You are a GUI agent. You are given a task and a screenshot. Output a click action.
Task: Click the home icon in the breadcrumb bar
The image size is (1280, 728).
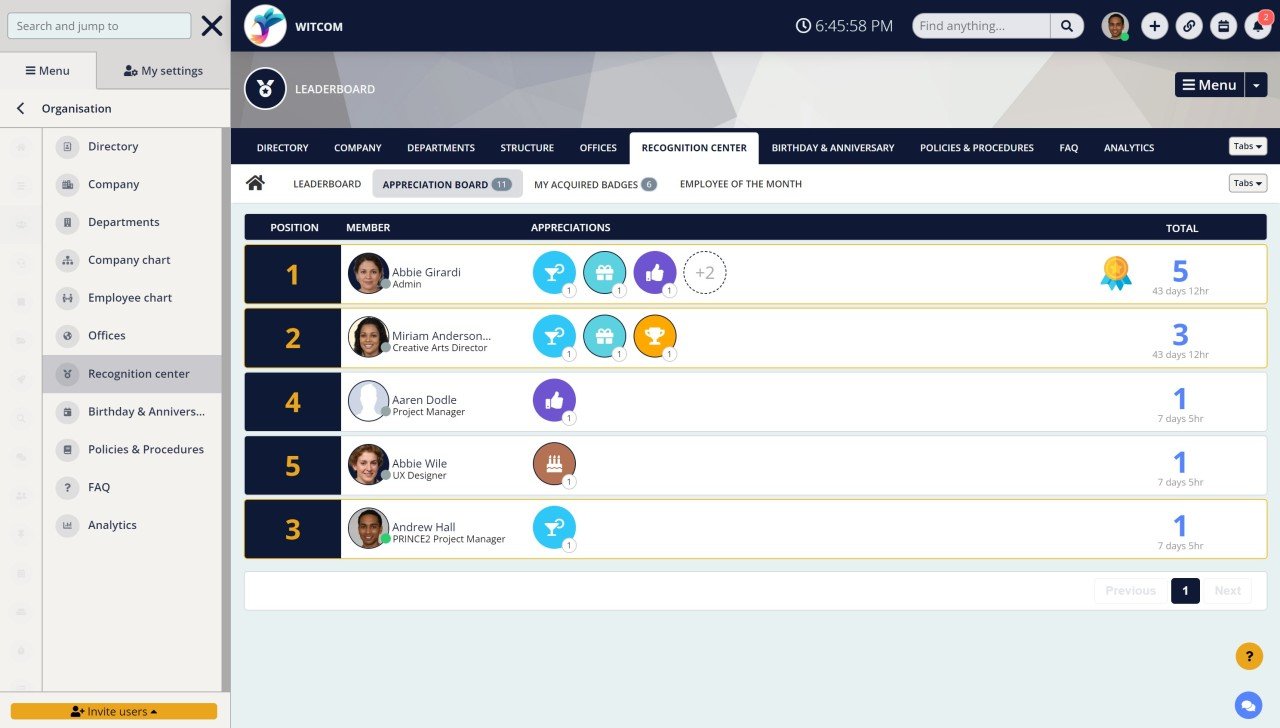pyautogui.click(x=255, y=182)
